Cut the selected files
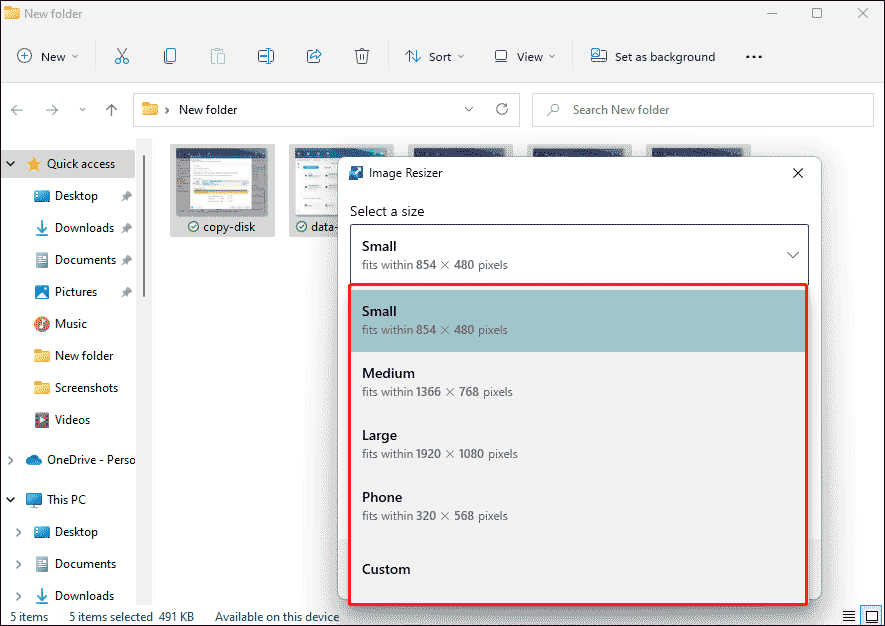 pos(122,56)
